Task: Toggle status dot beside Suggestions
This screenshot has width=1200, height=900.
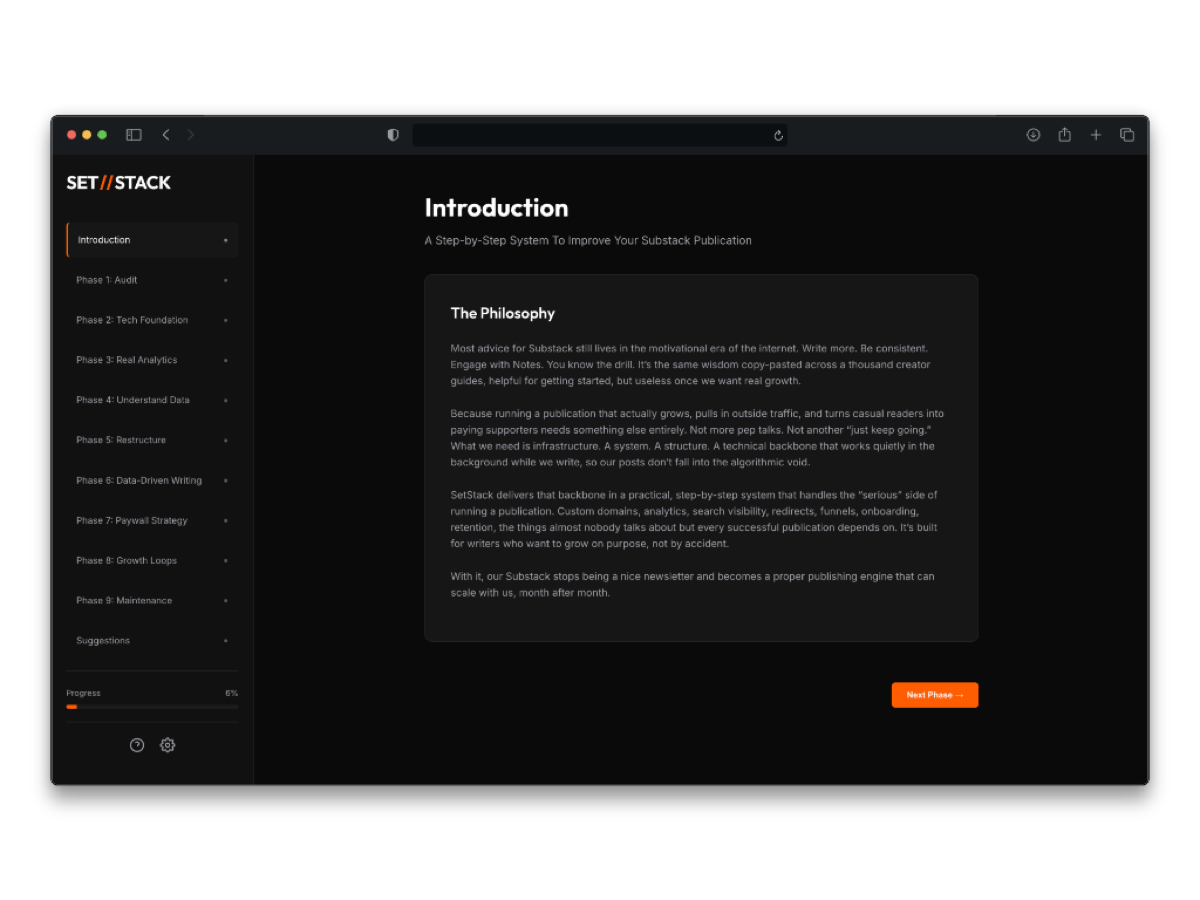Action: pyautogui.click(x=227, y=640)
